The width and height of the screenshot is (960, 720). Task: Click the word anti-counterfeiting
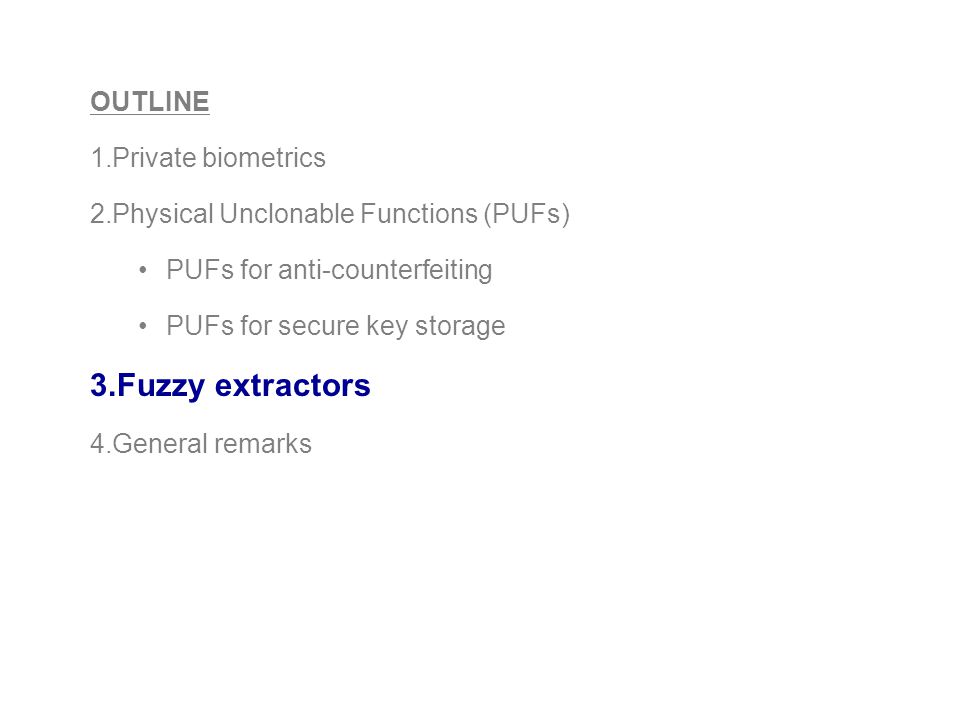385,270
